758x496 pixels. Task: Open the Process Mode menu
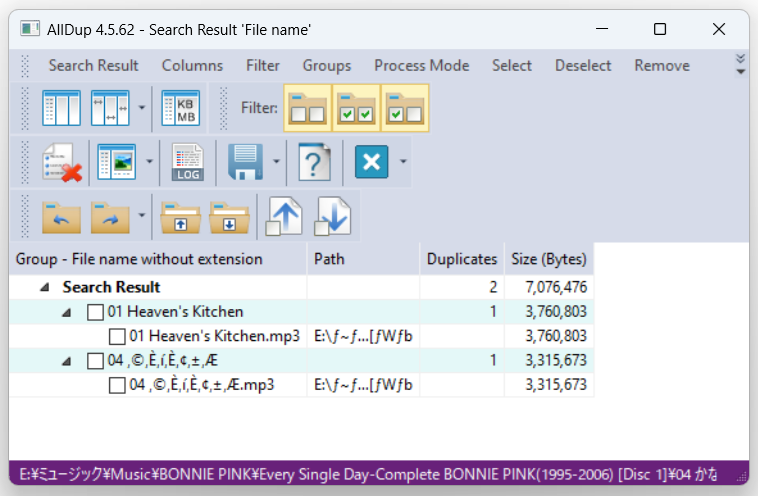tap(422, 65)
